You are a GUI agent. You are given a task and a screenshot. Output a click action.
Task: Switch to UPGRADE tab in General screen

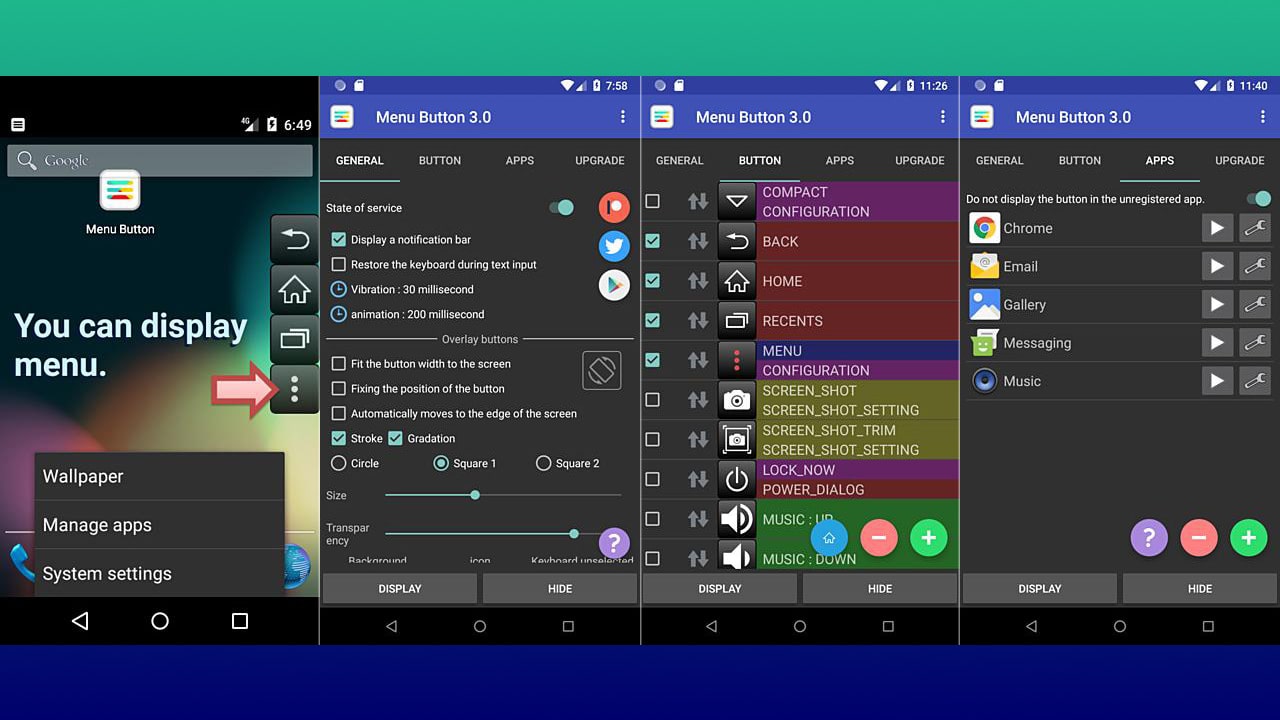pos(600,160)
